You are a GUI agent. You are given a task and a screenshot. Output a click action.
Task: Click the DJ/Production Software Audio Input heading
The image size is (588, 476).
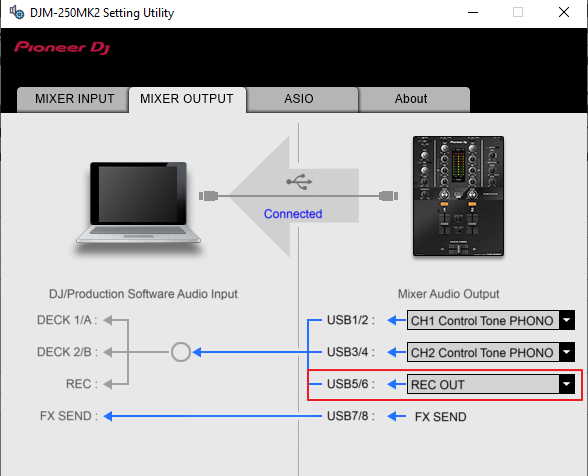coord(143,294)
